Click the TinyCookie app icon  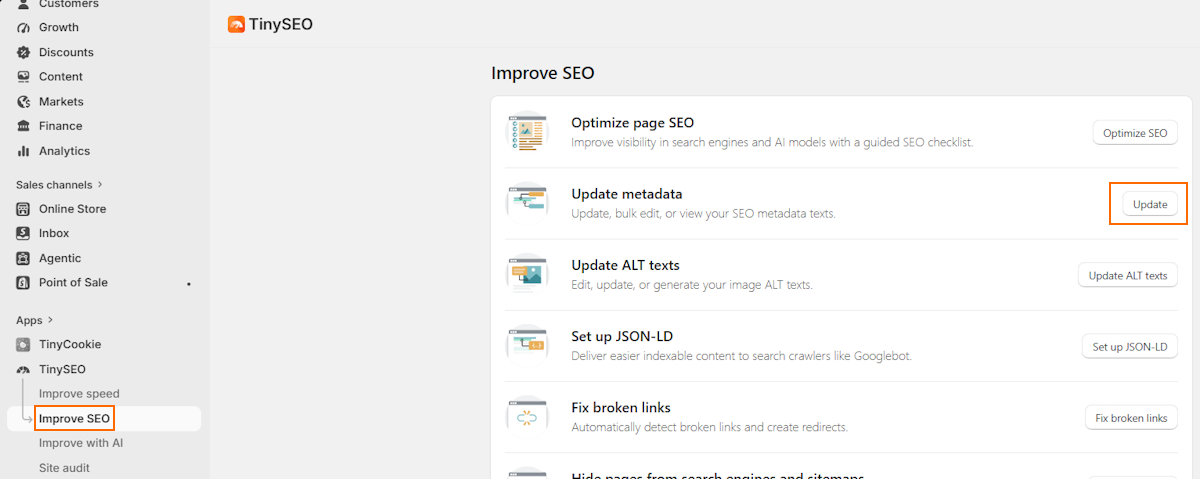[x=23, y=344]
